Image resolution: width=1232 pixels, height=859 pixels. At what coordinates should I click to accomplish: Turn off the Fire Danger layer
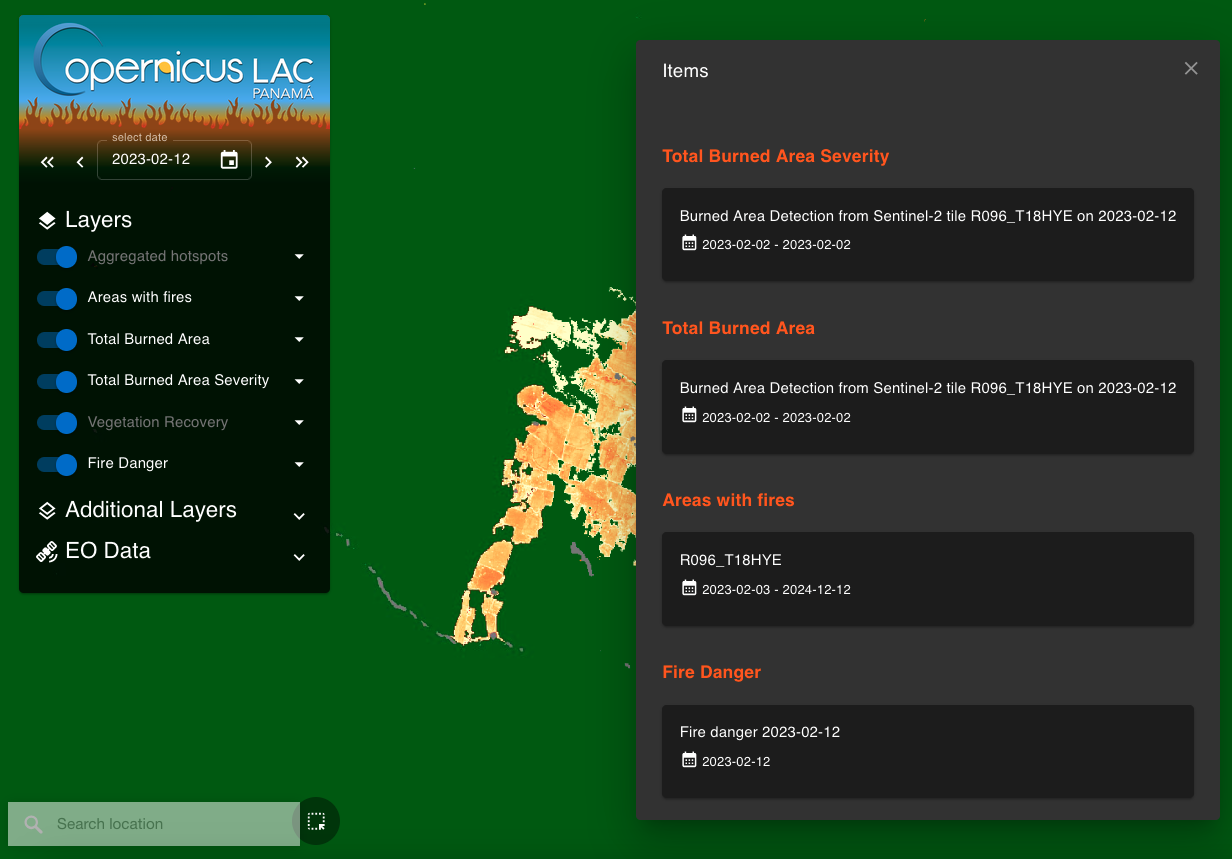(57, 464)
